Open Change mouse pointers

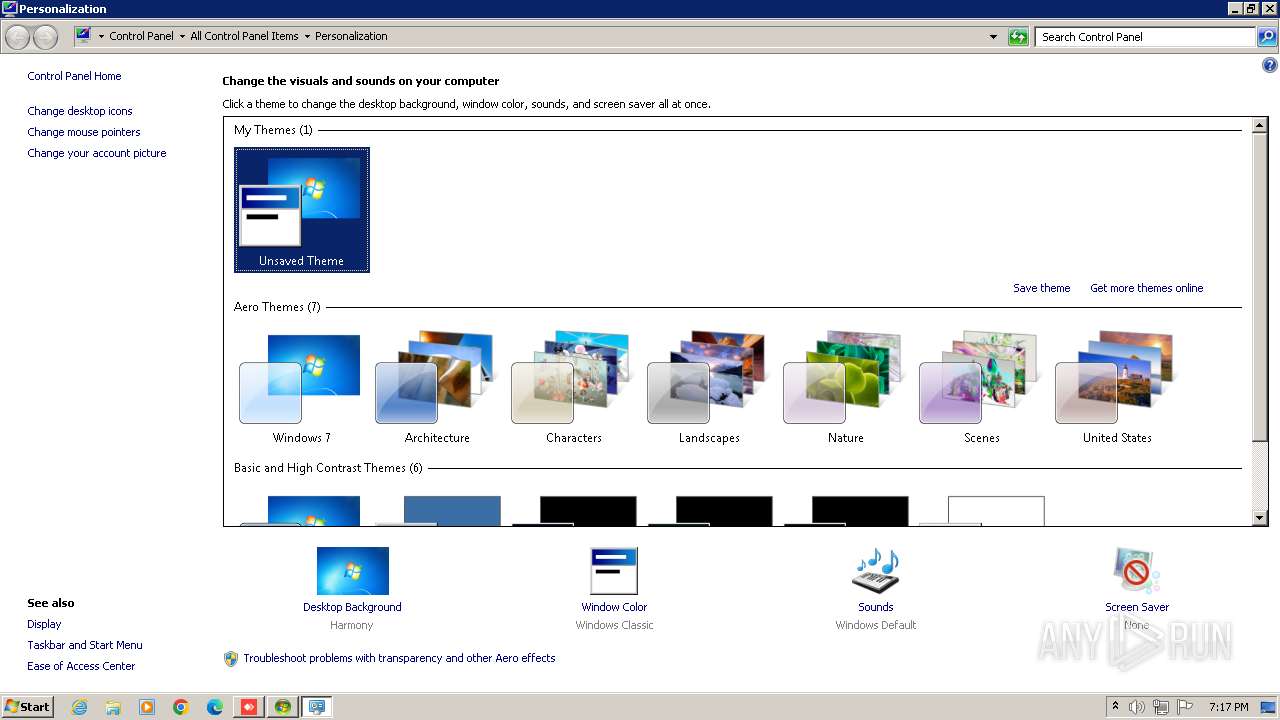(84, 132)
